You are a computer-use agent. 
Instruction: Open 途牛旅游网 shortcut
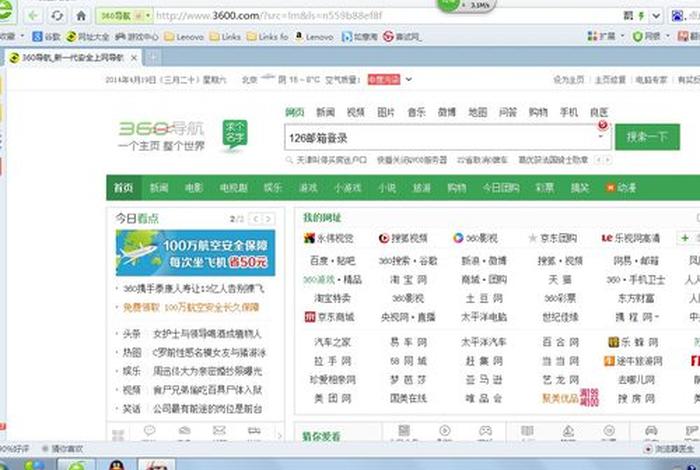click(633, 361)
